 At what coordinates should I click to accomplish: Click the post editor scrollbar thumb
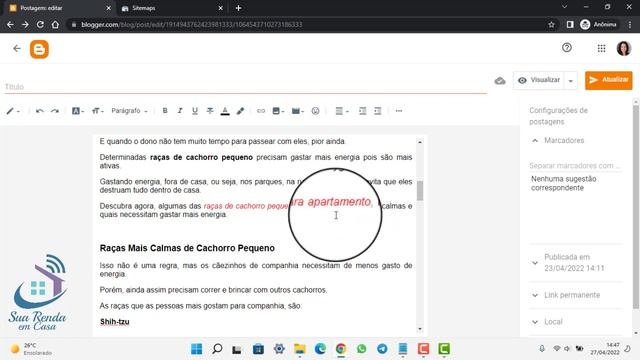pyautogui.click(x=420, y=190)
